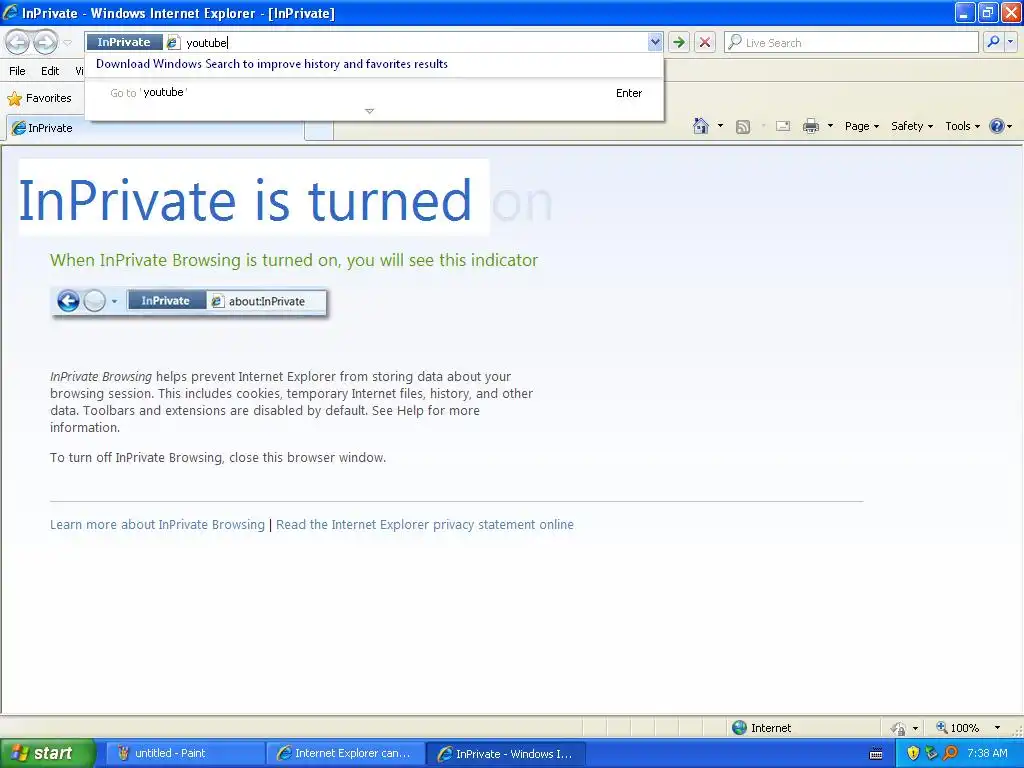Click the Windows start button
1024x768 pixels.
(47, 753)
